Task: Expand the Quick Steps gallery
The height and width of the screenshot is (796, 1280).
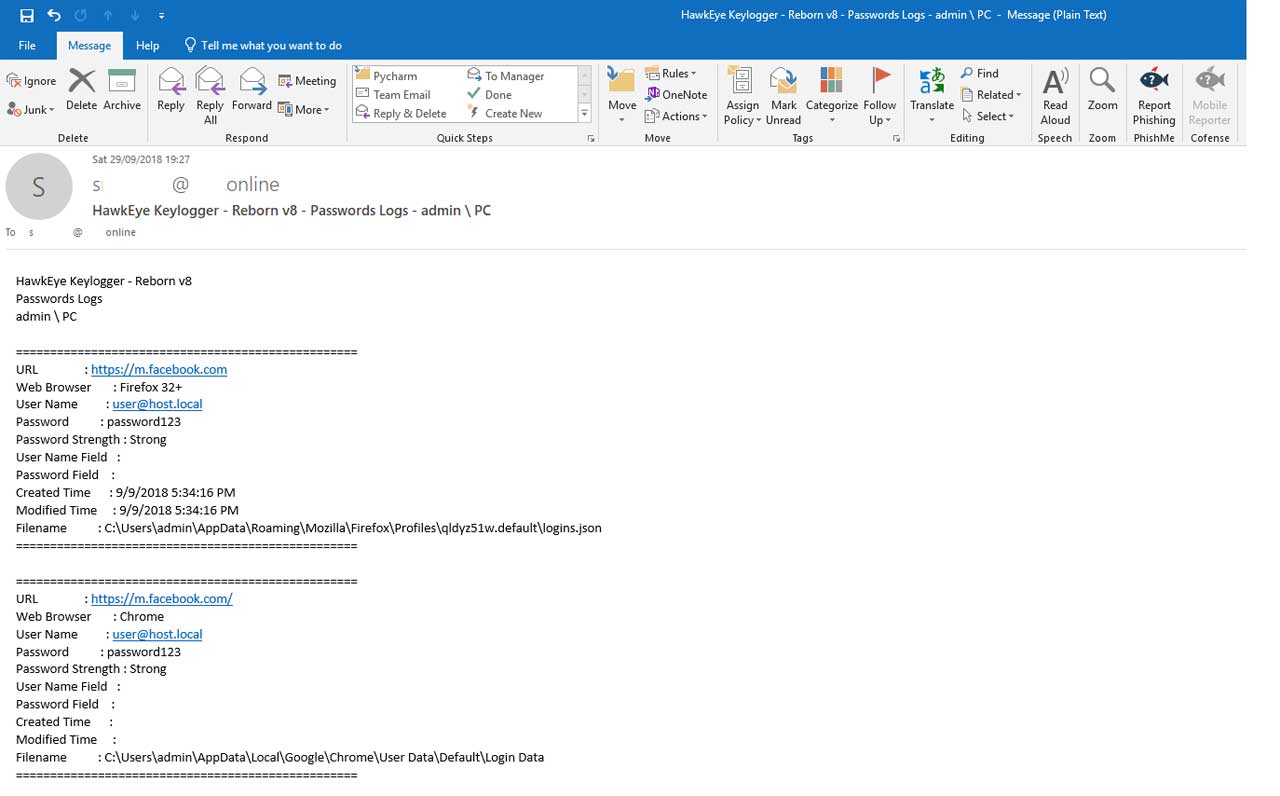Action: 585,114
